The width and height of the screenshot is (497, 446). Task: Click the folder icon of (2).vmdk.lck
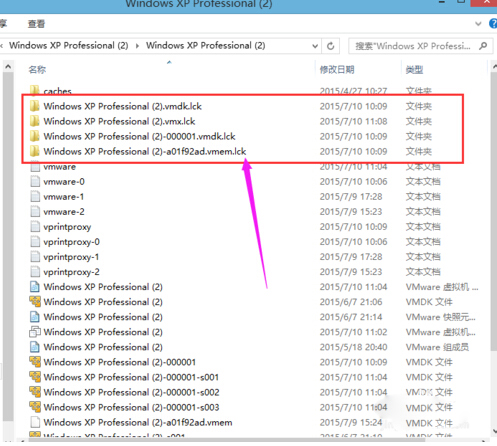[x=35, y=106]
